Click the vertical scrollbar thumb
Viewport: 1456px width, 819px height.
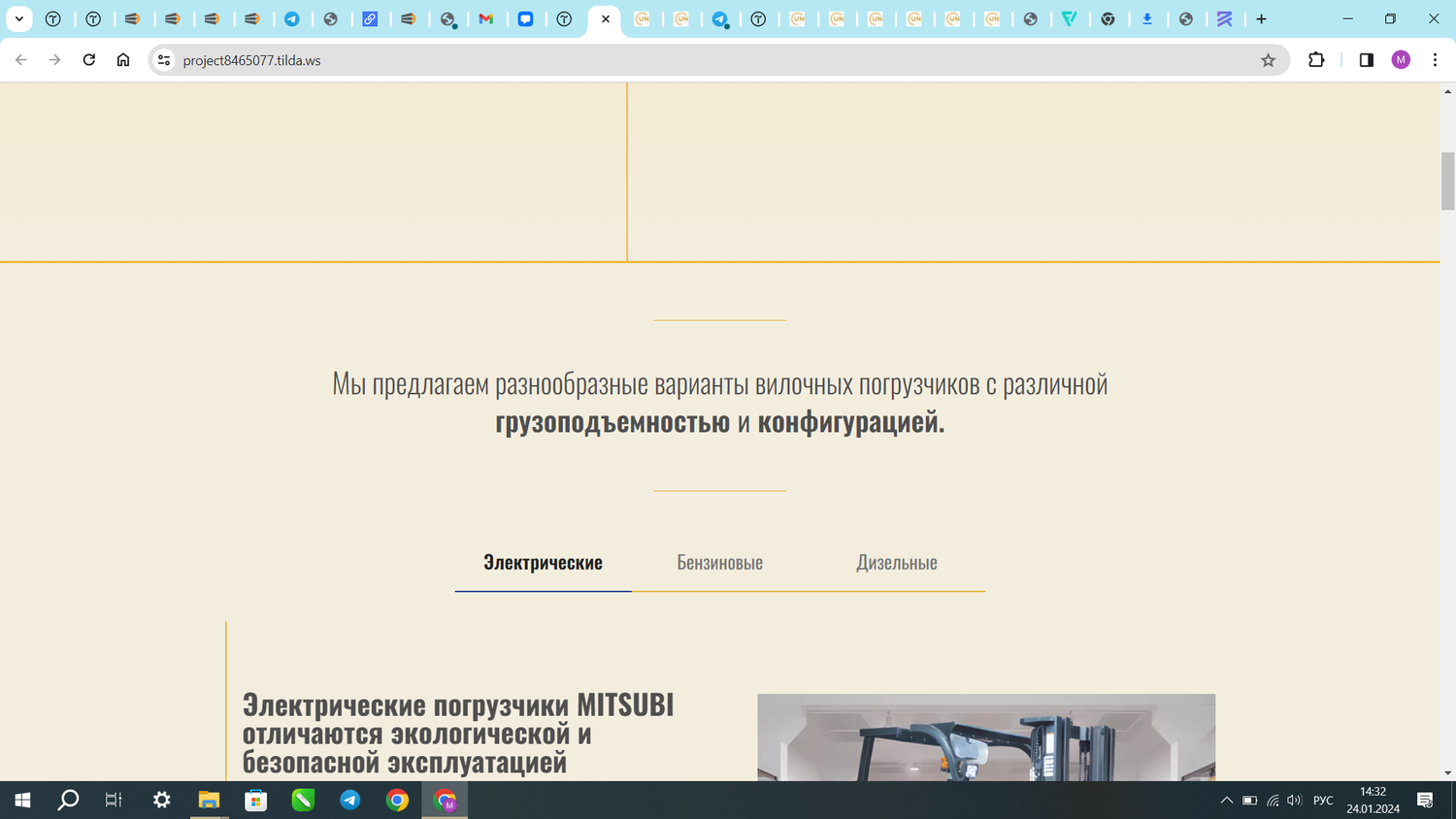(1447, 180)
